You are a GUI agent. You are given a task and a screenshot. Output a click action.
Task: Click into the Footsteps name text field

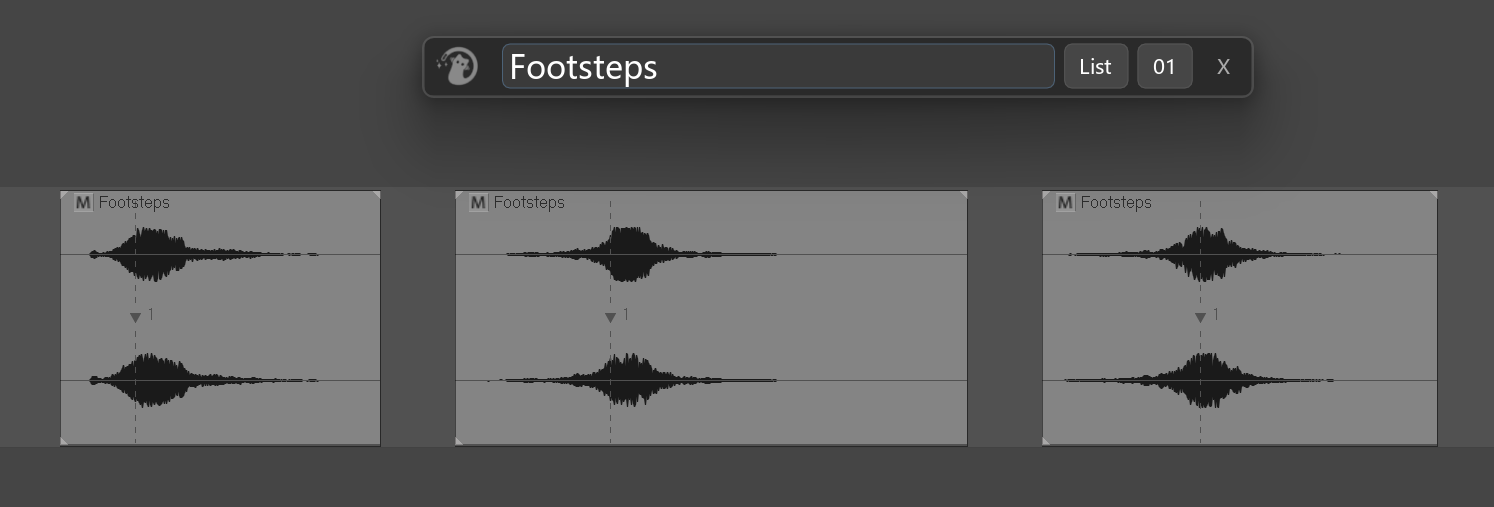point(778,67)
